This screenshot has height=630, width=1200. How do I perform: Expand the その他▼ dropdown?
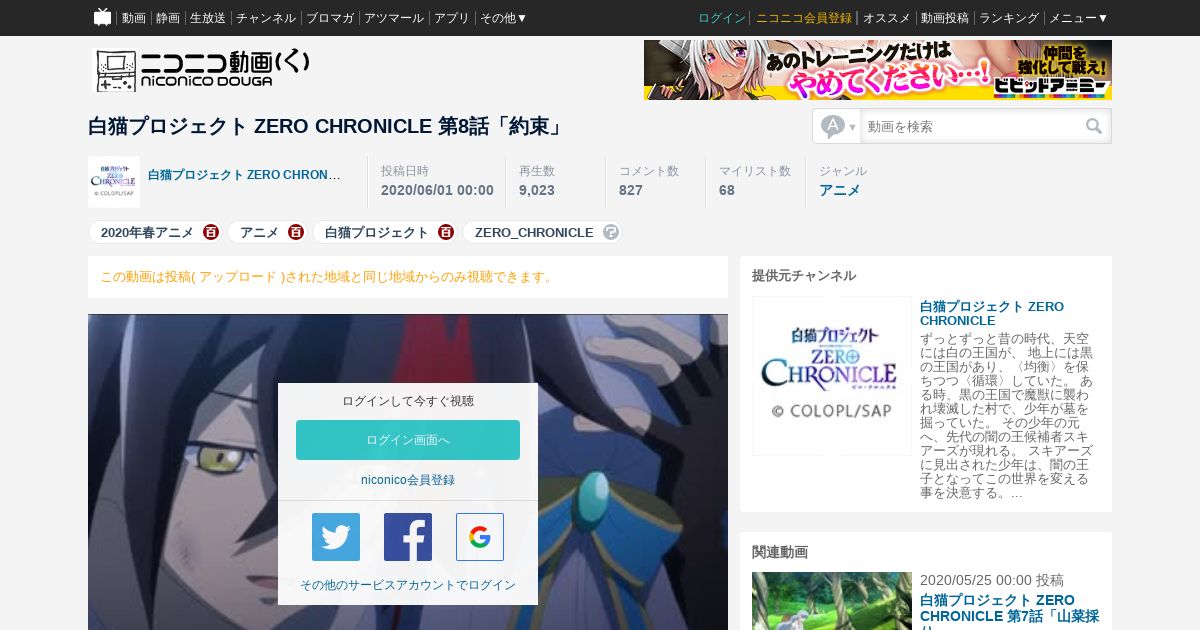tap(504, 18)
